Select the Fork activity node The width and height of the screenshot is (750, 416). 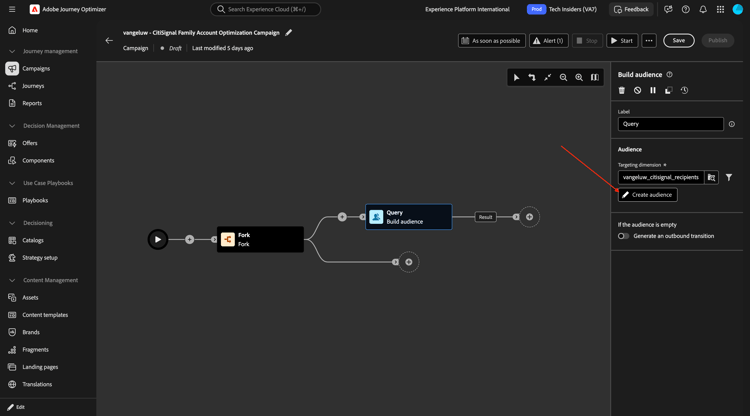[x=260, y=240]
